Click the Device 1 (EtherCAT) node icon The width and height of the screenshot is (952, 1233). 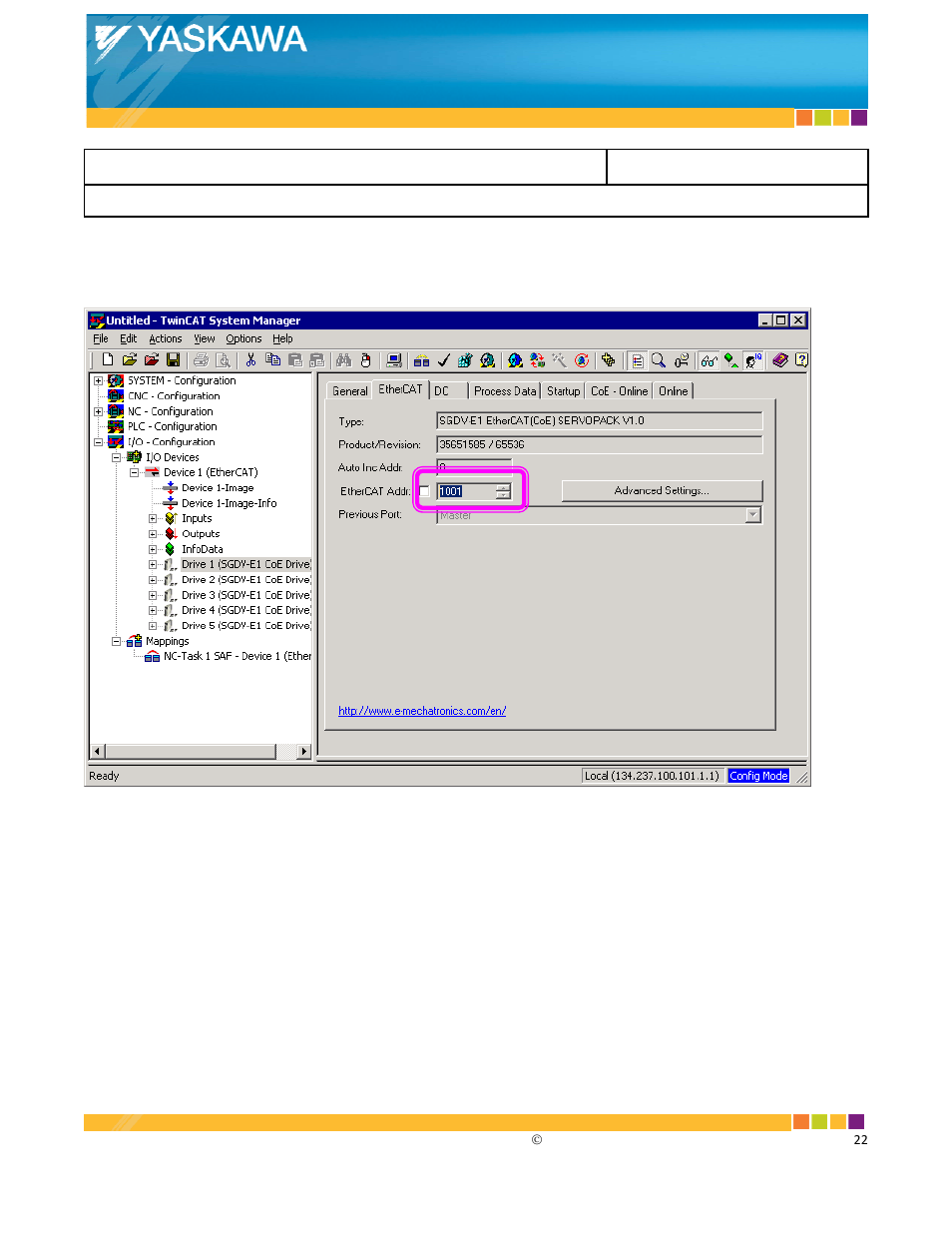152,472
